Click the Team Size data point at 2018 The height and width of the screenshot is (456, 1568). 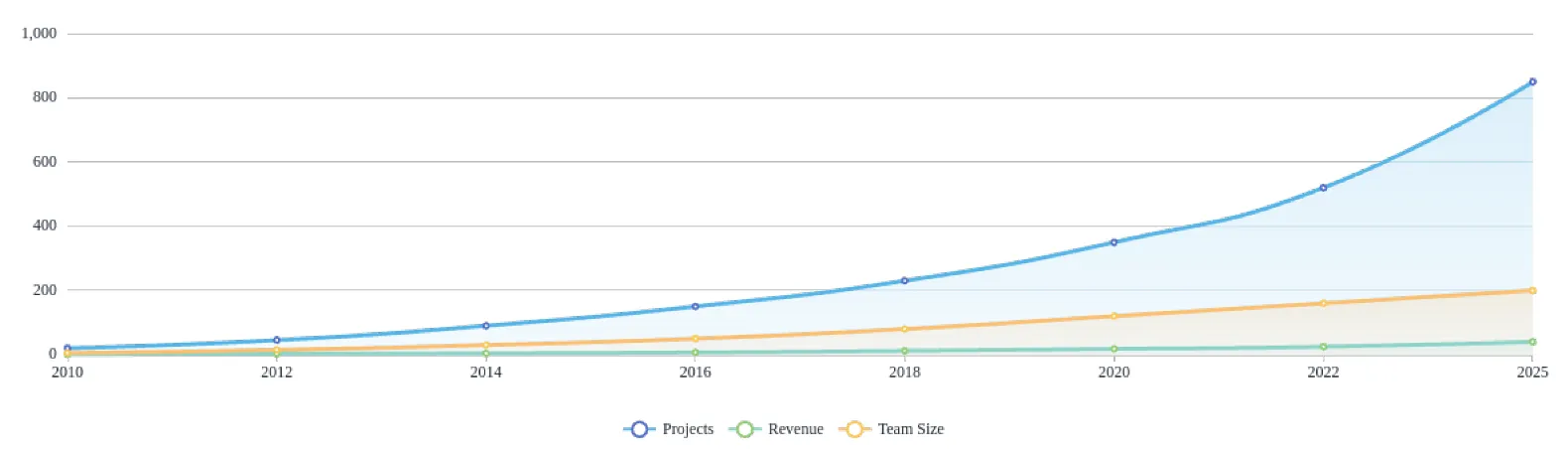(904, 329)
